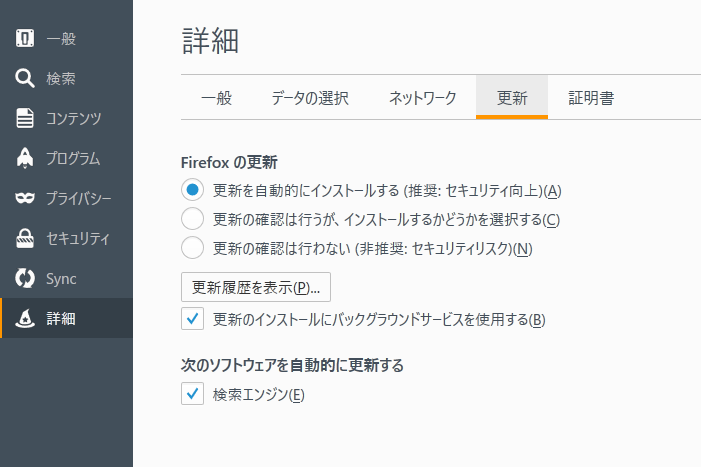Image resolution: width=701 pixels, height=467 pixels.
Task: Toggle バックグラウンドサービスを使用する checkbox
Action: [193, 319]
